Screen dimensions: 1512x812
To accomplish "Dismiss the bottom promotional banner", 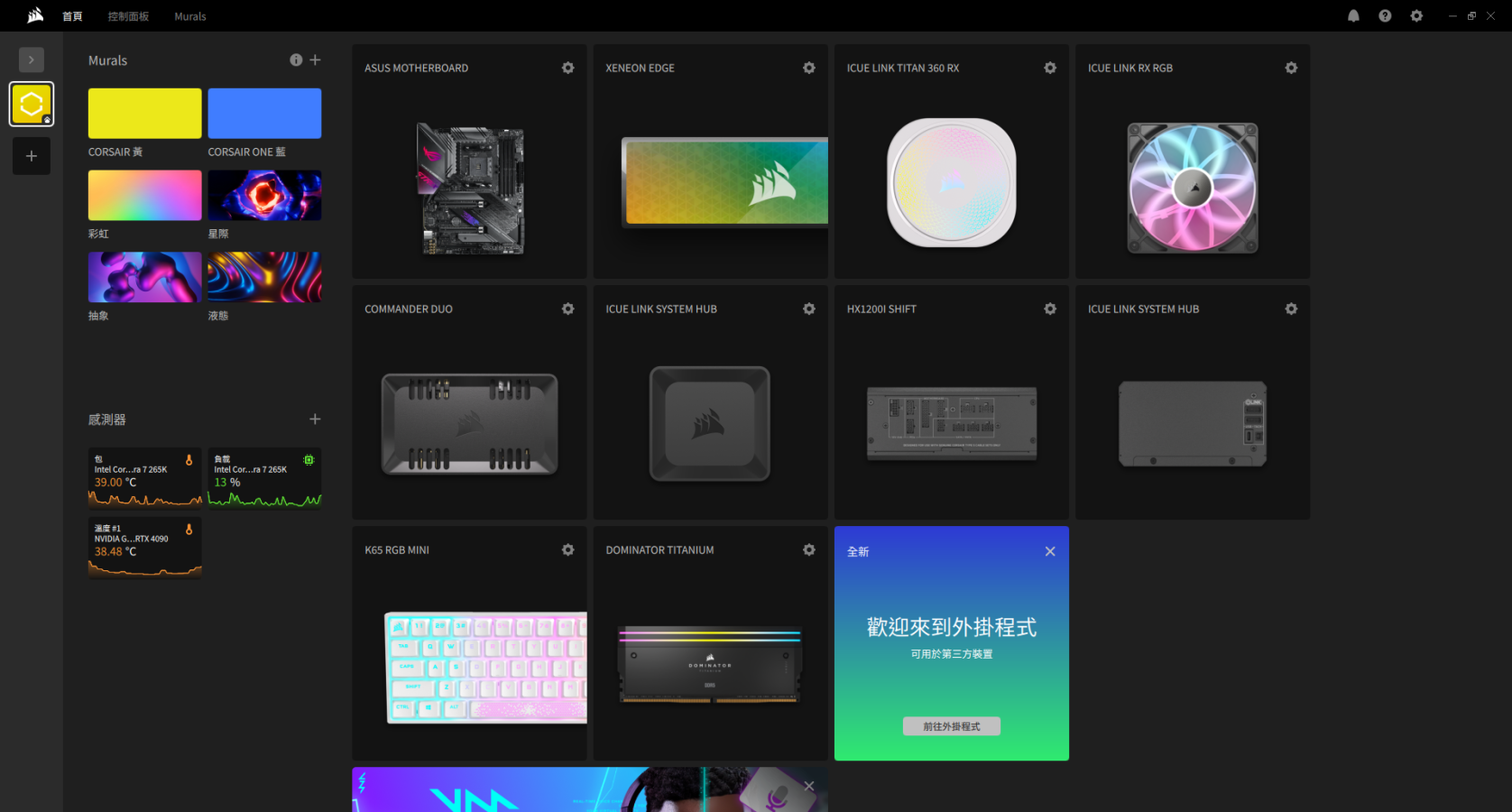I will point(809,786).
